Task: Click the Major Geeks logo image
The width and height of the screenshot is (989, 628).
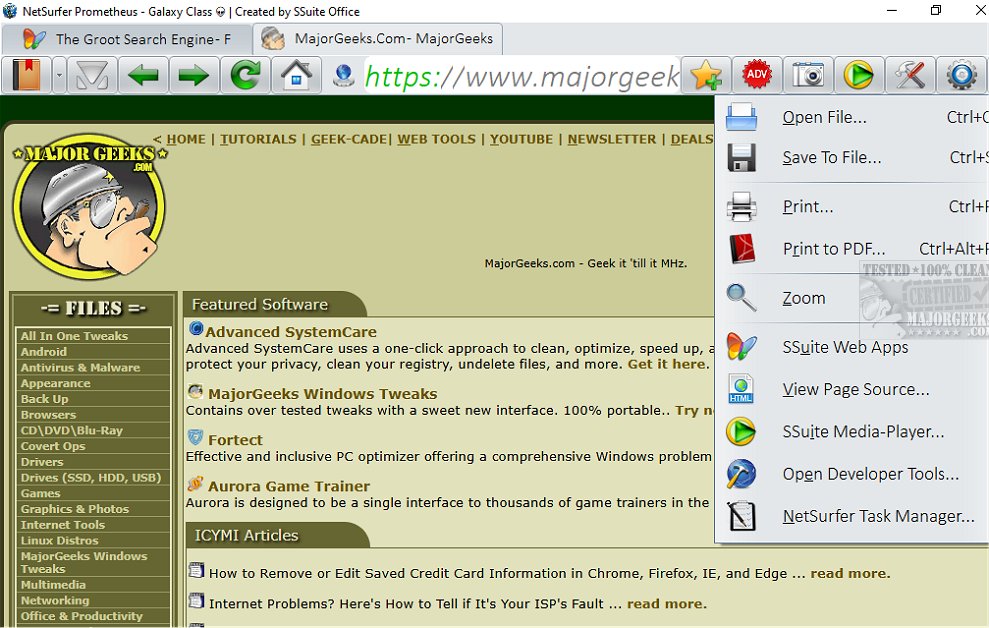Action: [x=90, y=206]
